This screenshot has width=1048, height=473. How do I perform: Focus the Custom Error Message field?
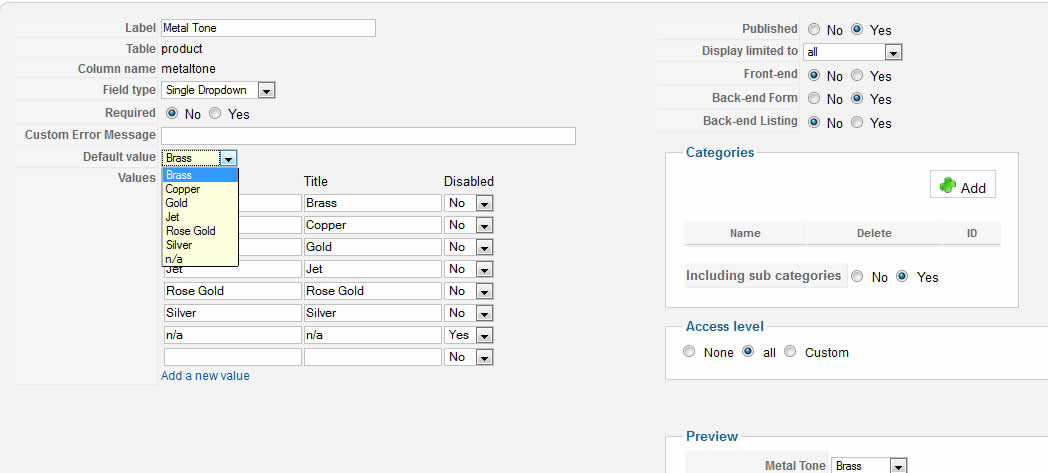[x=368, y=136]
